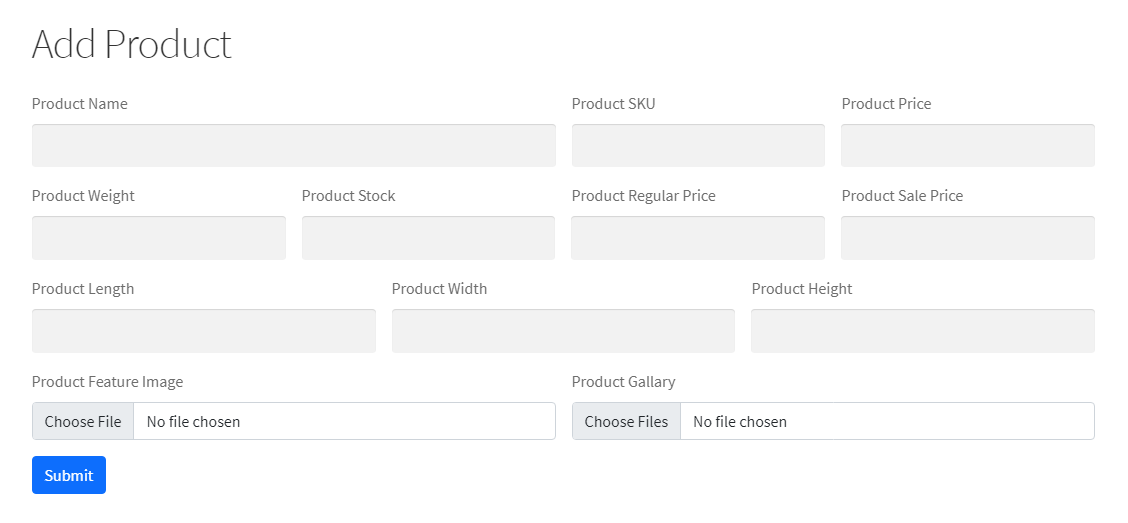Submit the Add Product form
The width and height of the screenshot is (1128, 523).
[x=69, y=475]
